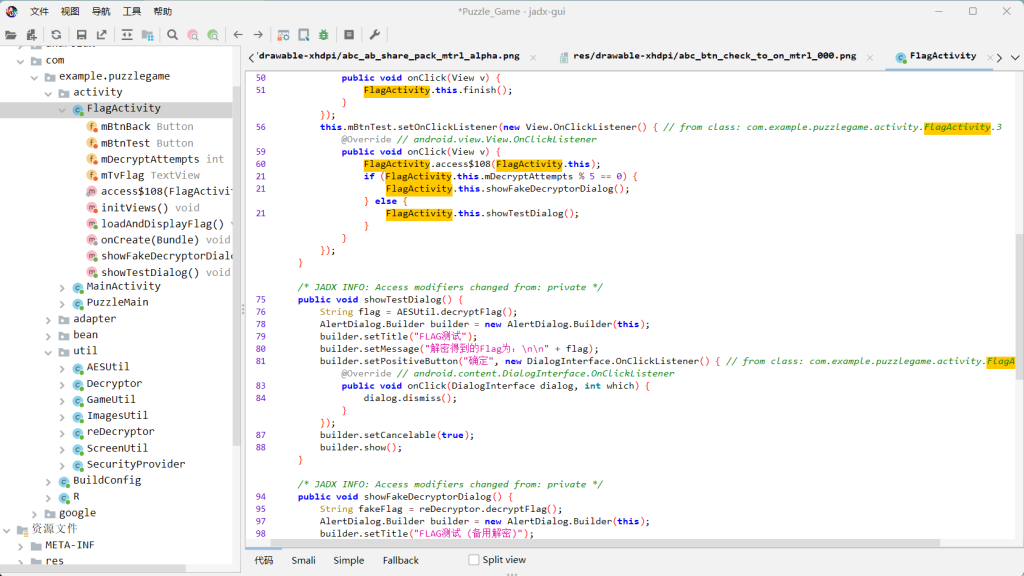
Task: Collapse the FlagActivity class node
Action: coord(62,108)
